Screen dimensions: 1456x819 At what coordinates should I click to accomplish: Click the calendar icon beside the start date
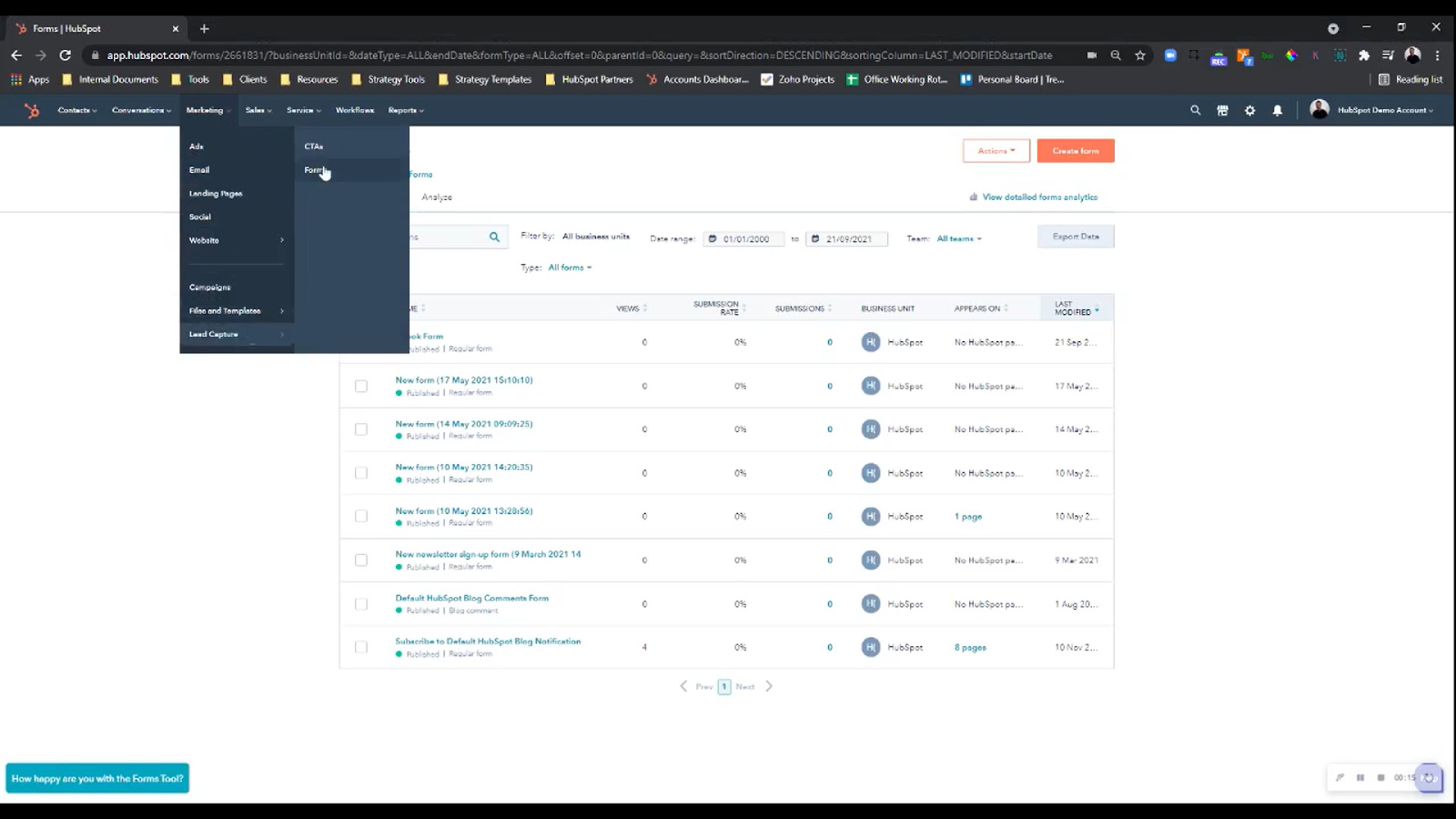click(x=714, y=238)
